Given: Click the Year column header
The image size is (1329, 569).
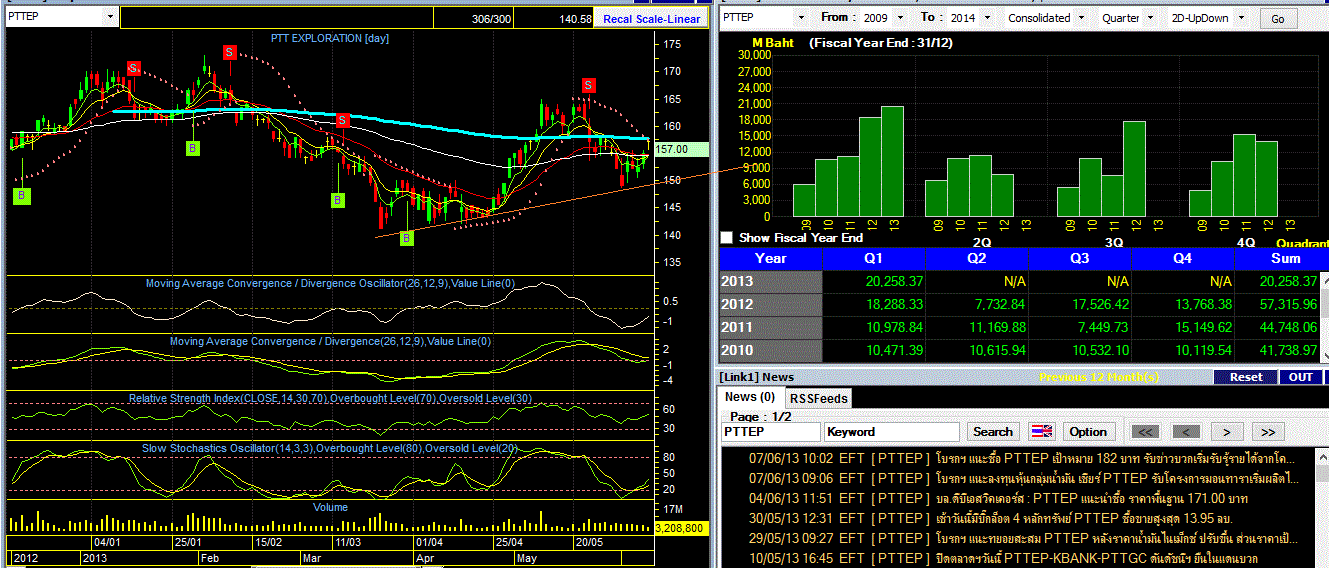Looking at the screenshot, I should coord(770,258).
